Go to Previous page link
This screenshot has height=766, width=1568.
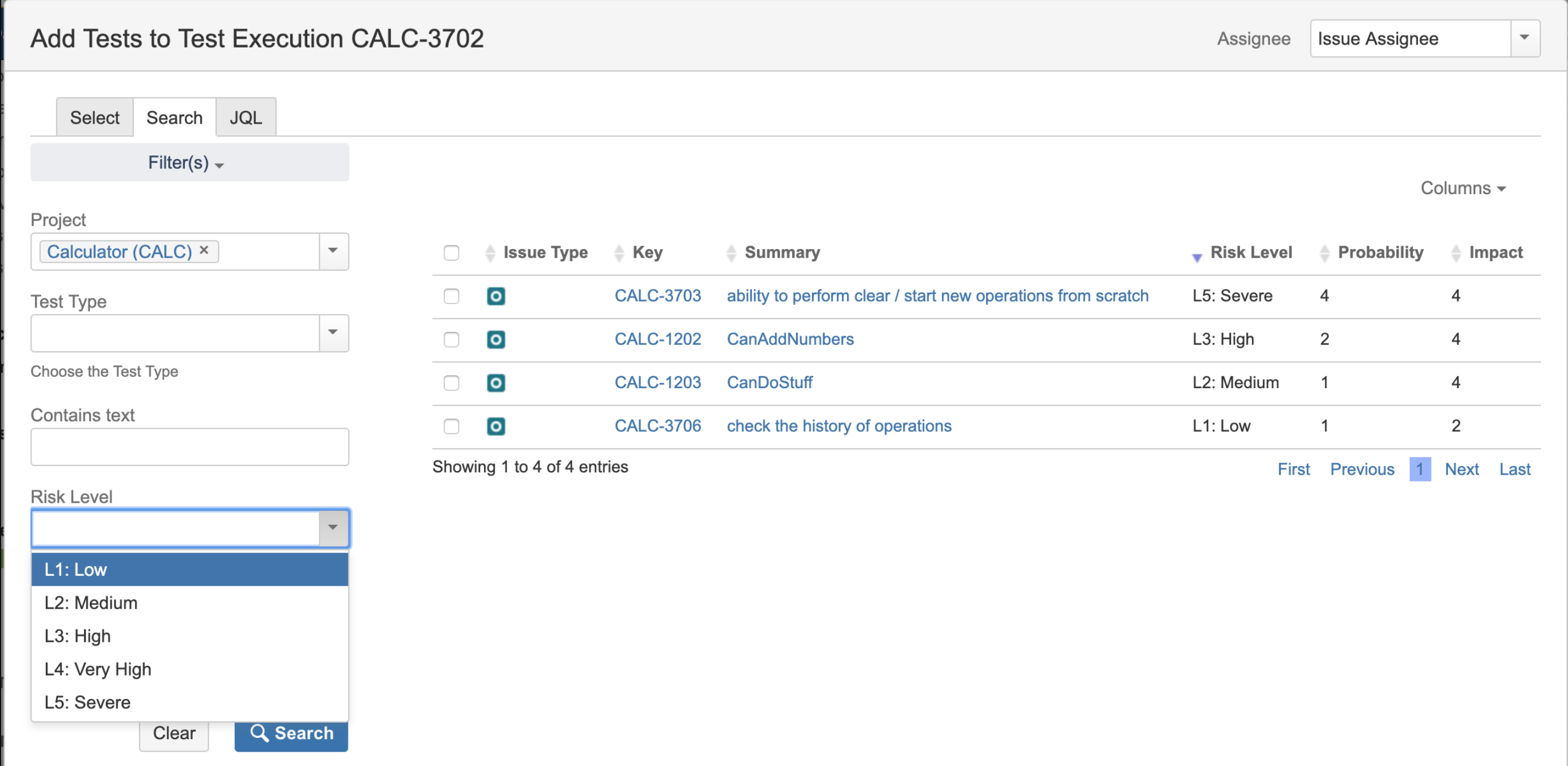coord(1361,469)
